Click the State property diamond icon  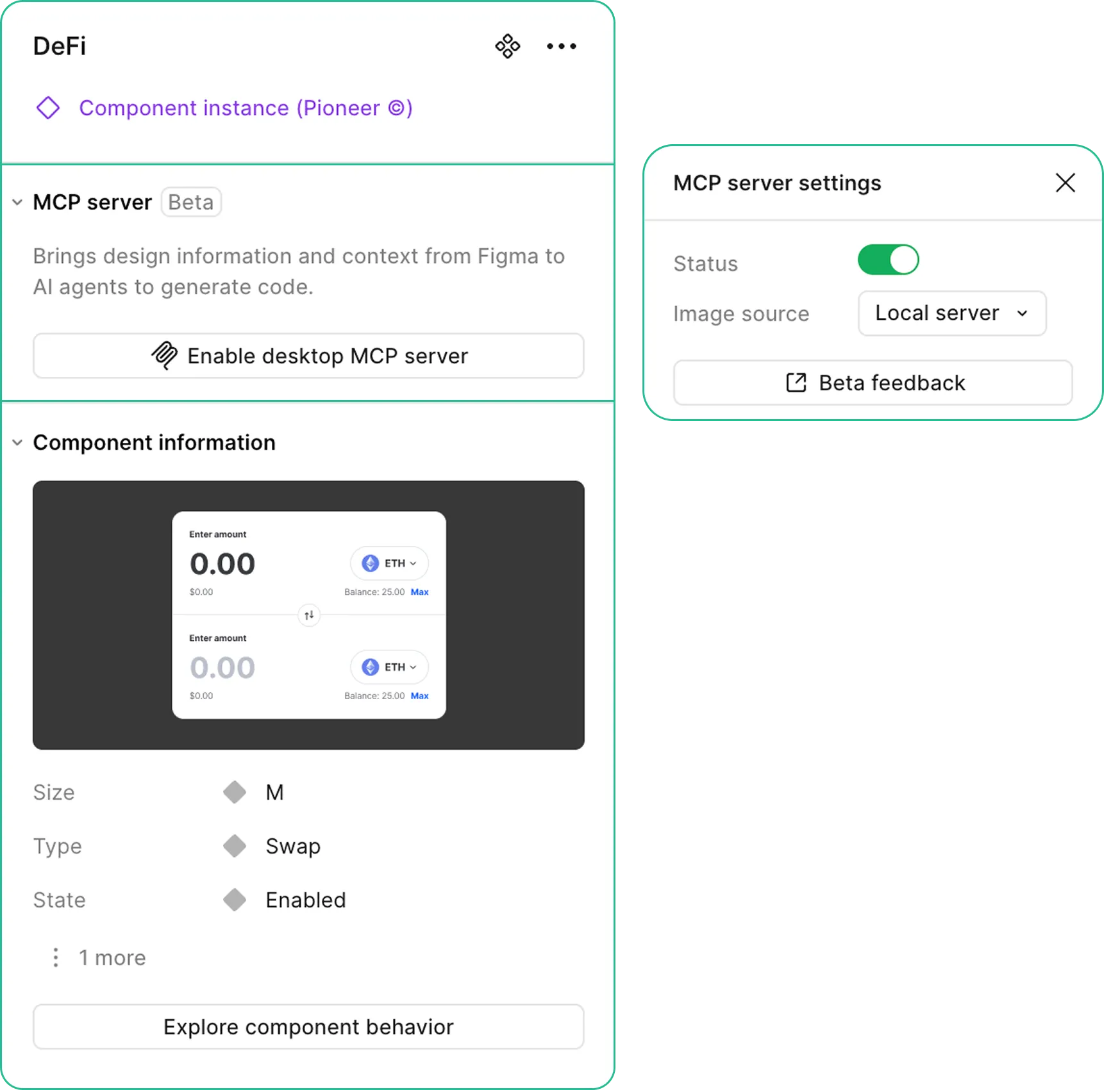235,899
